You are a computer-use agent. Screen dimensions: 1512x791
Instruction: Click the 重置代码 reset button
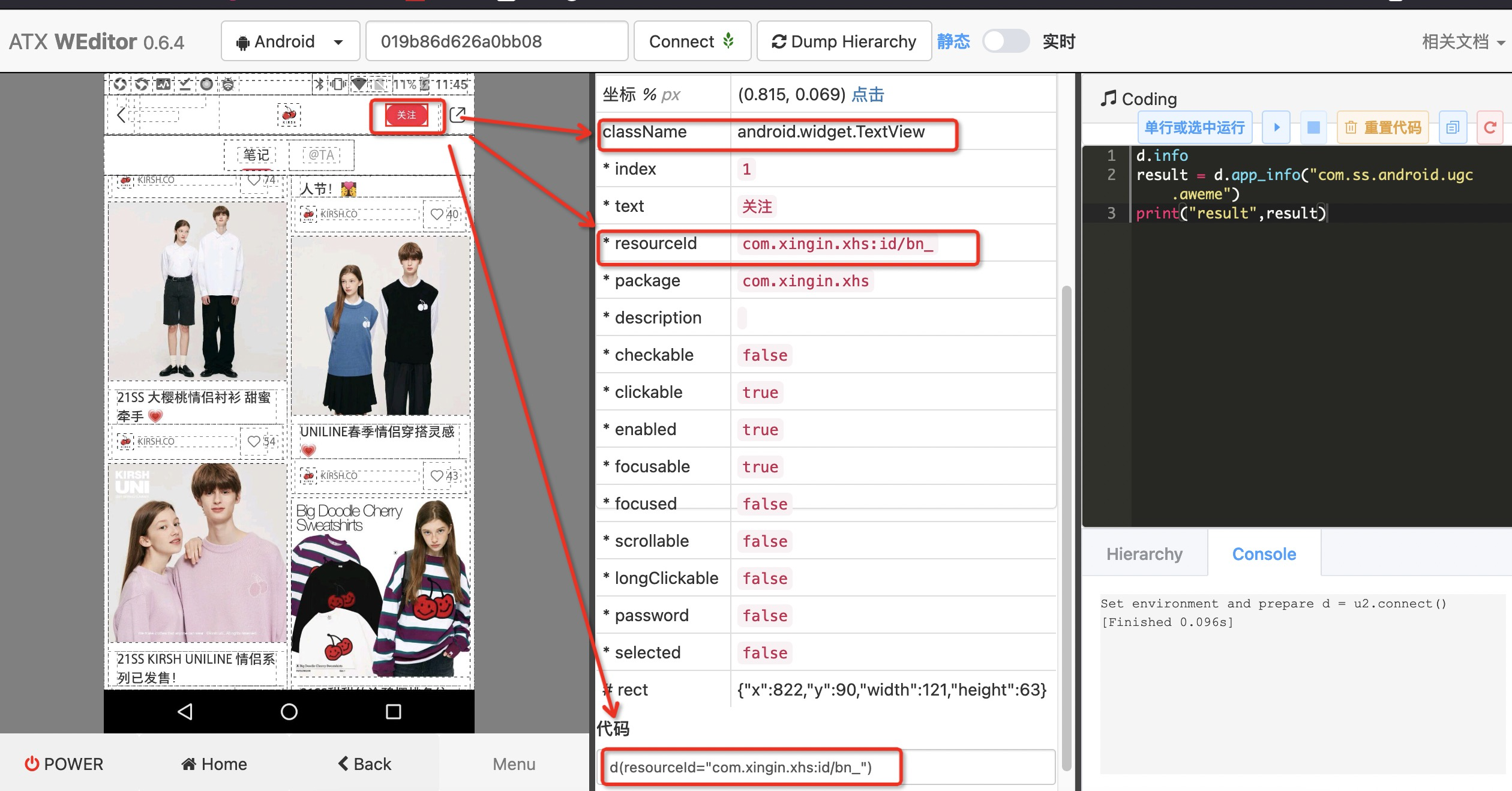point(1383,127)
